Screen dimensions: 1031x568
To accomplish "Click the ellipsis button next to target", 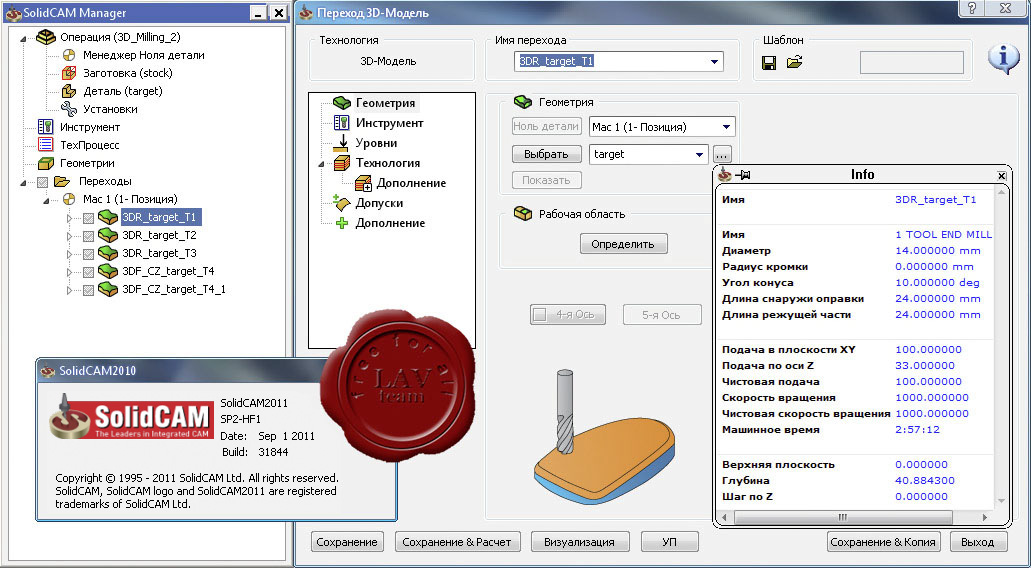I will tap(722, 155).
